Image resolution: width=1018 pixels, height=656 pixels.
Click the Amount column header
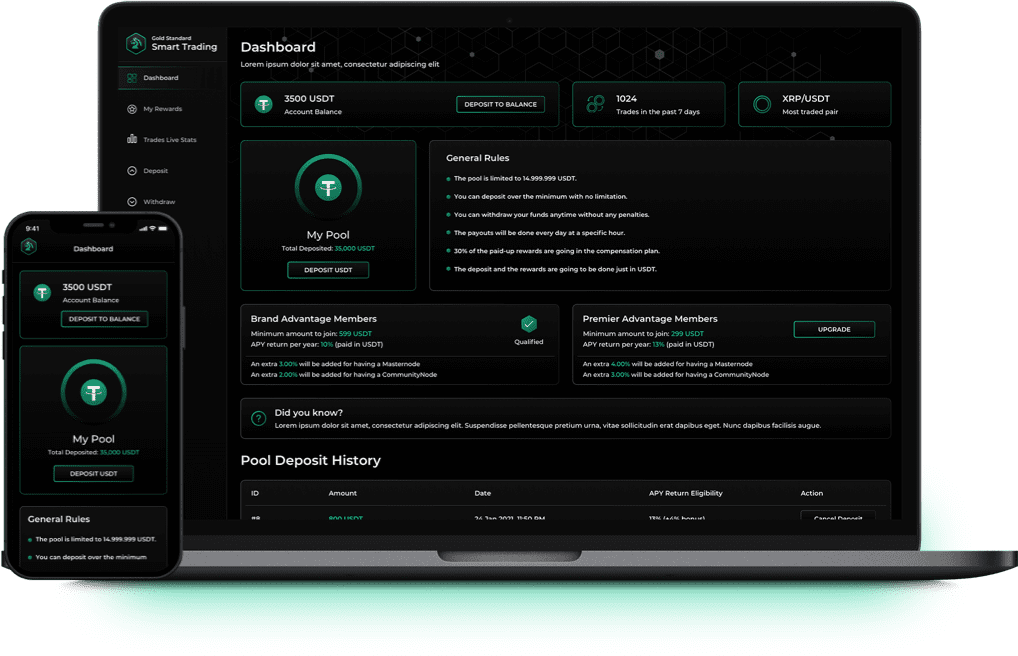point(343,494)
